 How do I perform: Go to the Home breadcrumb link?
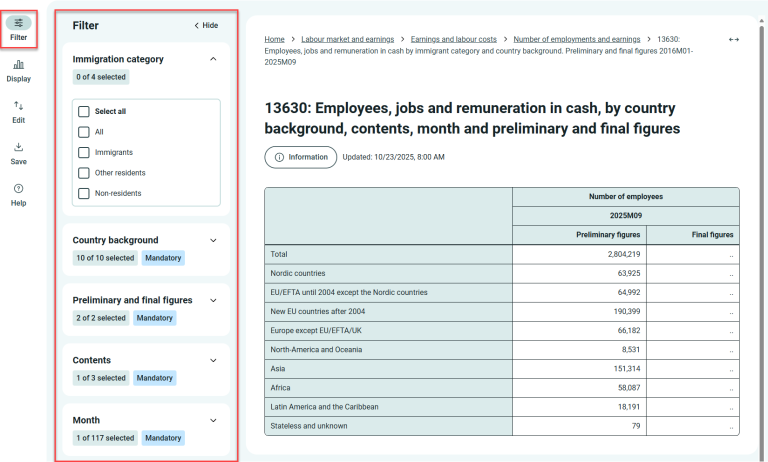point(274,39)
